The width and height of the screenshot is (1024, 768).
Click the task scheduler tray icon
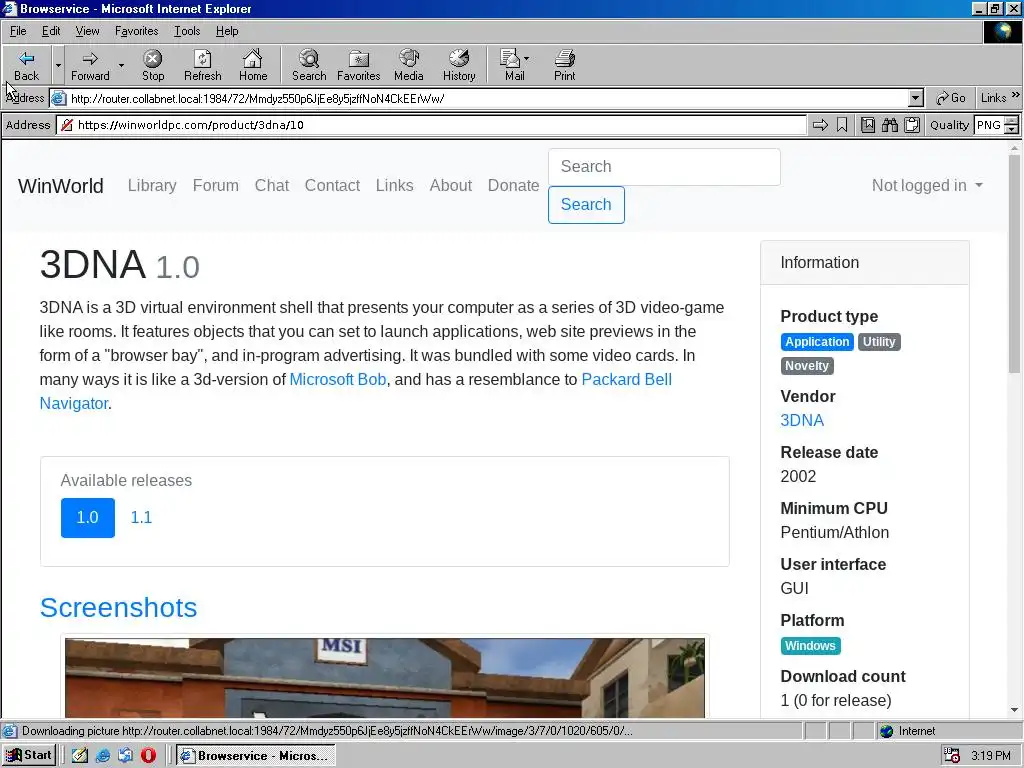[952, 756]
